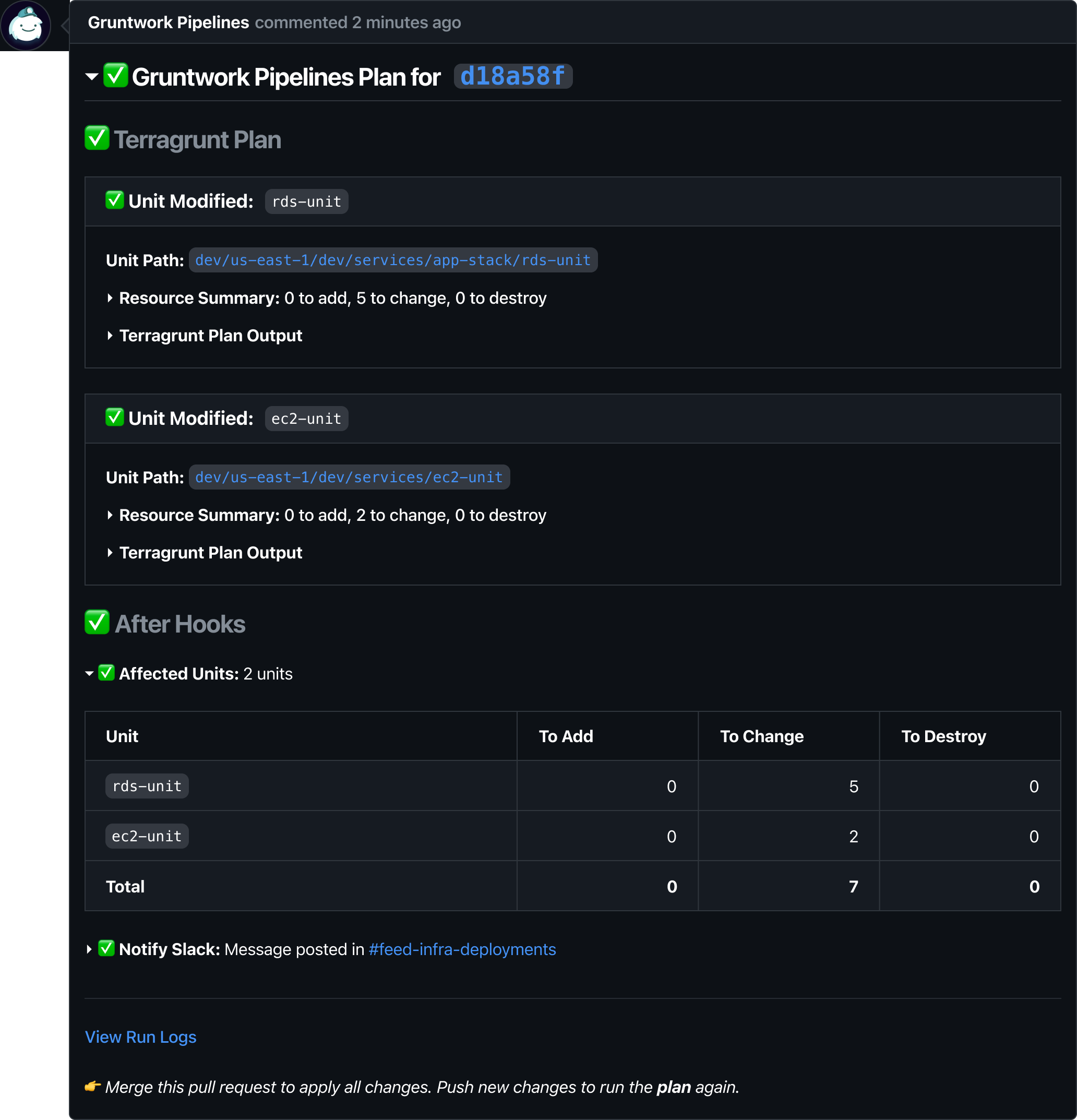This screenshot has height=1120, width=1077.
Task: Collapse the Gruntwork Pipelines Plan section
Action: coord(91,77)
